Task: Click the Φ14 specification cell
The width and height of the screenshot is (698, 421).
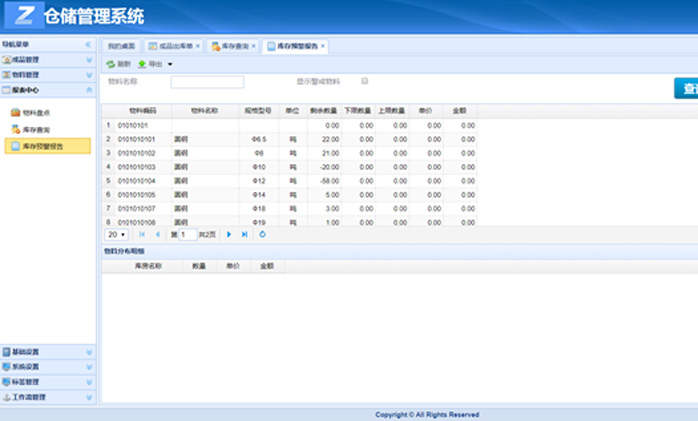Action: tap(259, 195)
